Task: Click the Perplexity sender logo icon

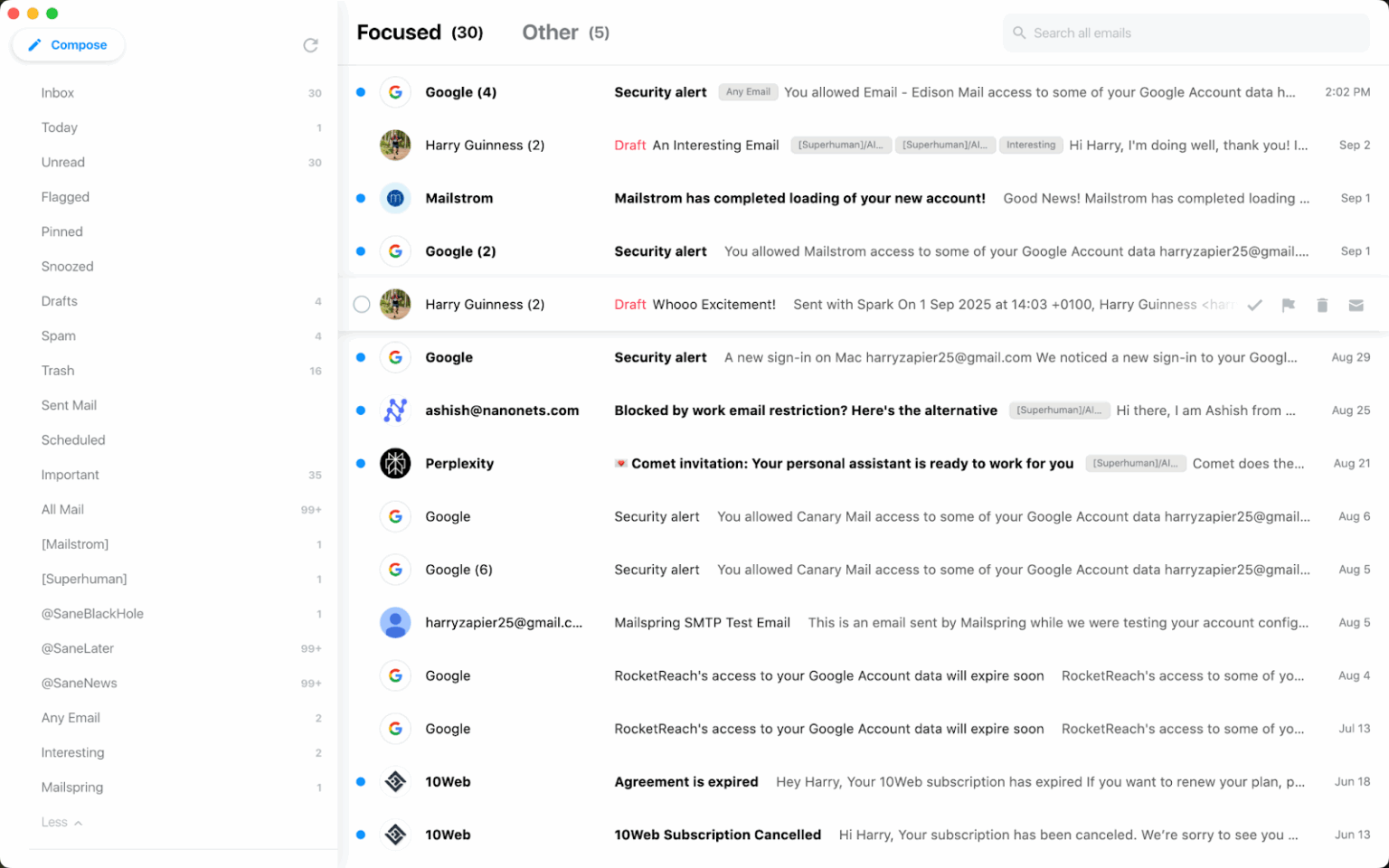Action: (x=395, y=463)
